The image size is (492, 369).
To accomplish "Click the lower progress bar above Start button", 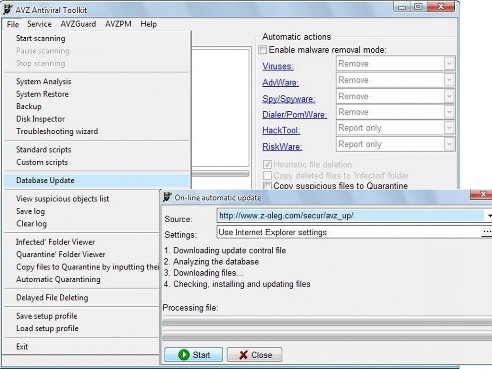I will tap(327, 337).
